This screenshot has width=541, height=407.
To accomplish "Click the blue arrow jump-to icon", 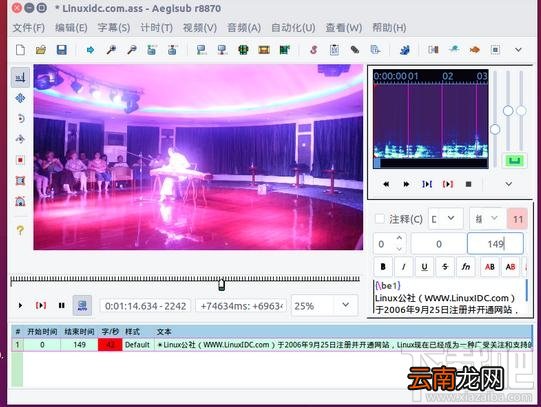I will coord(90,50).
